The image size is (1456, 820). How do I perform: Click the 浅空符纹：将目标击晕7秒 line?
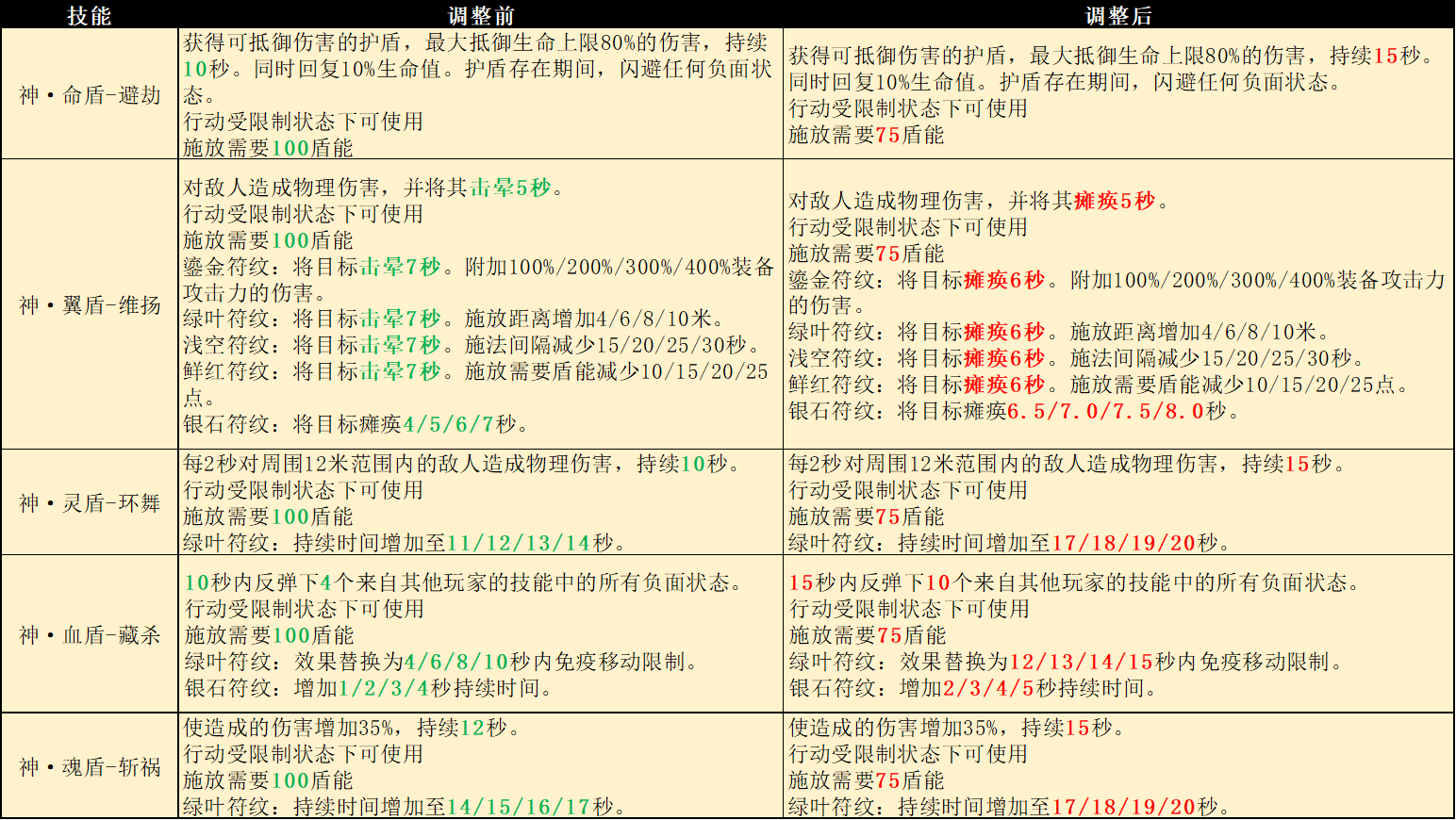472,345
